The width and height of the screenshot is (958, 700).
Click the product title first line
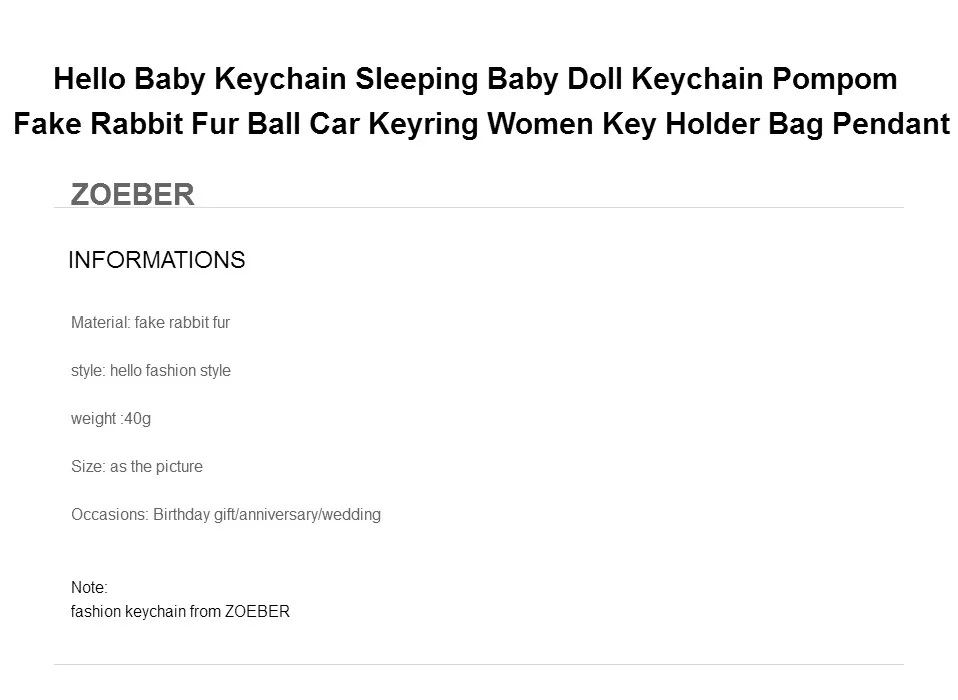(475, 79)
